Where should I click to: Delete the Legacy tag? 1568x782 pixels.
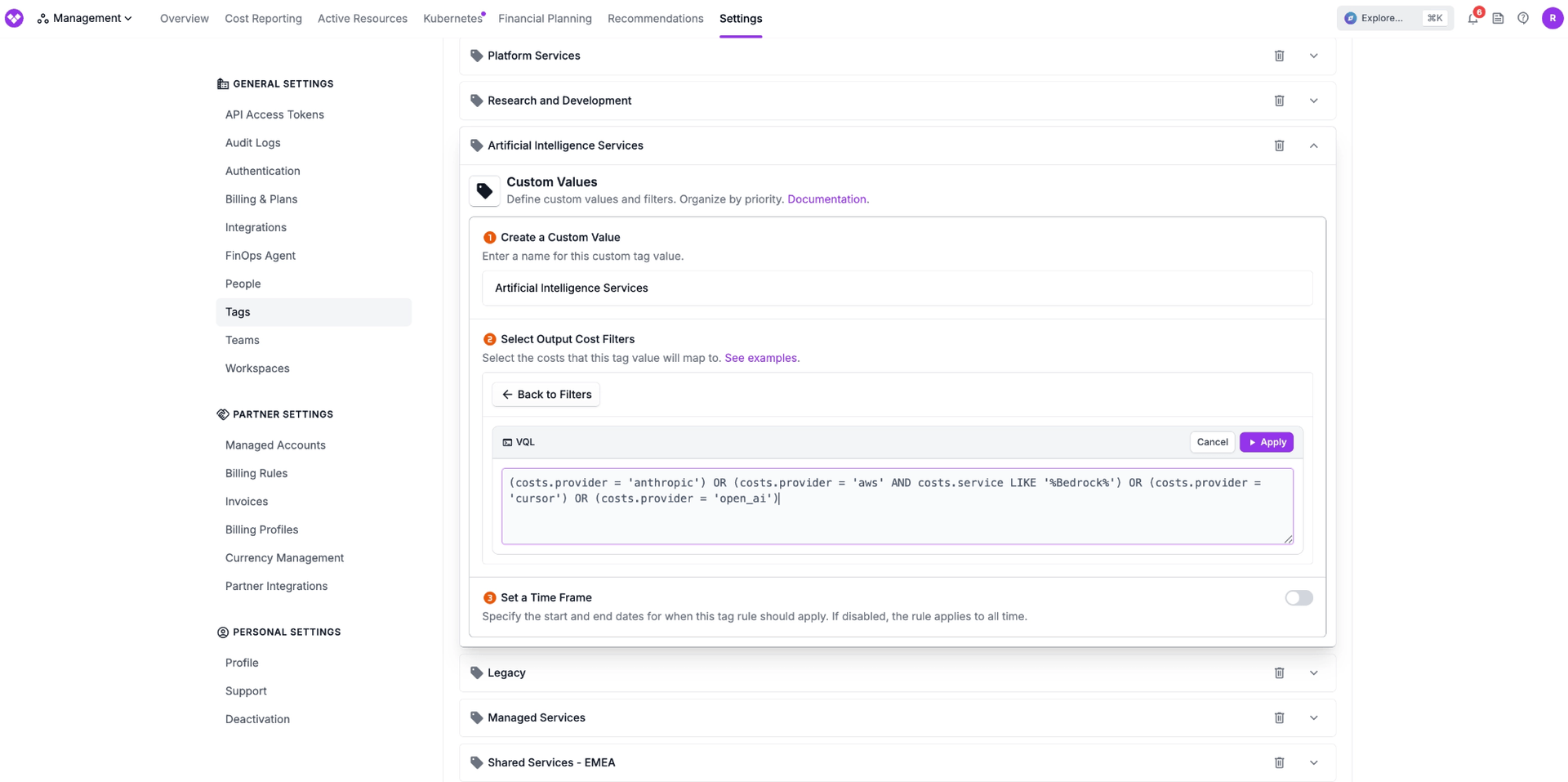[x=1279, y=673]
